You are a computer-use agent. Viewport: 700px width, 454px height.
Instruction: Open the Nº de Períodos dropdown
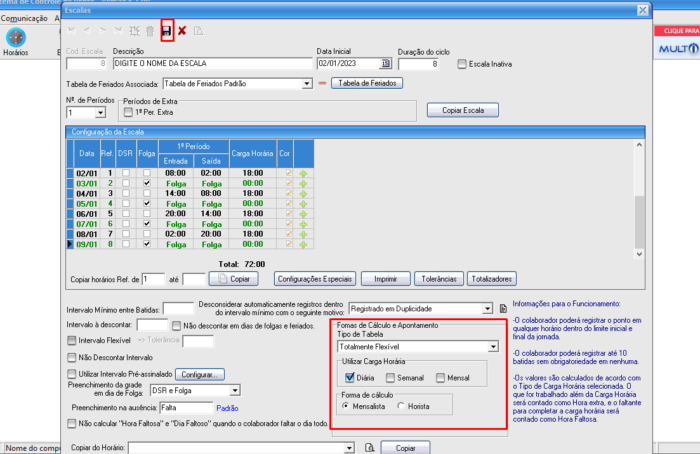point(102,113)
